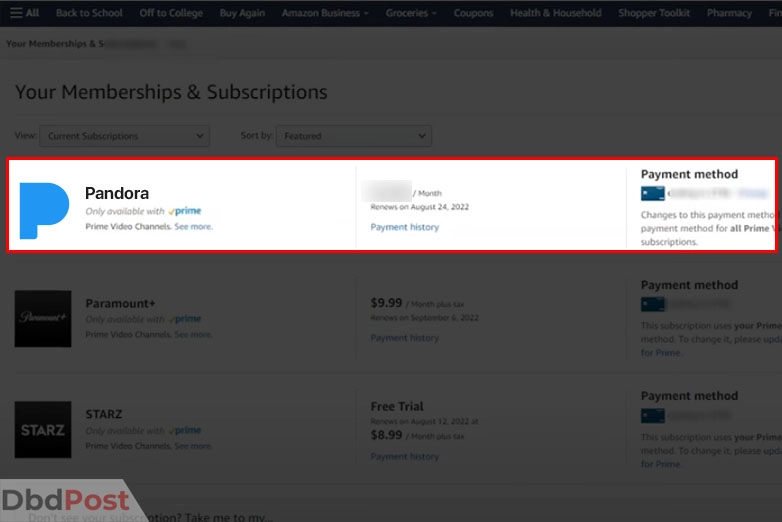Click See more under STARZ
The image size is (782, 522).
coord(193,446)
